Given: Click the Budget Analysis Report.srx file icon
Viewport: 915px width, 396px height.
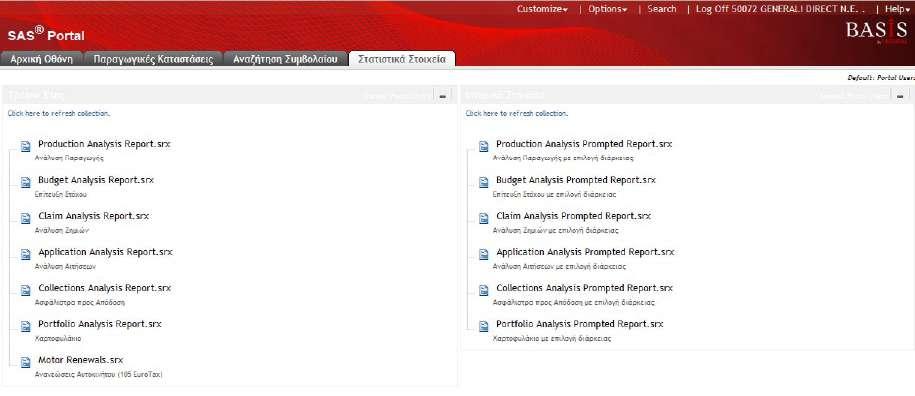Looking at the screenshot, I should pyautogui.click(x=26, y=183).
